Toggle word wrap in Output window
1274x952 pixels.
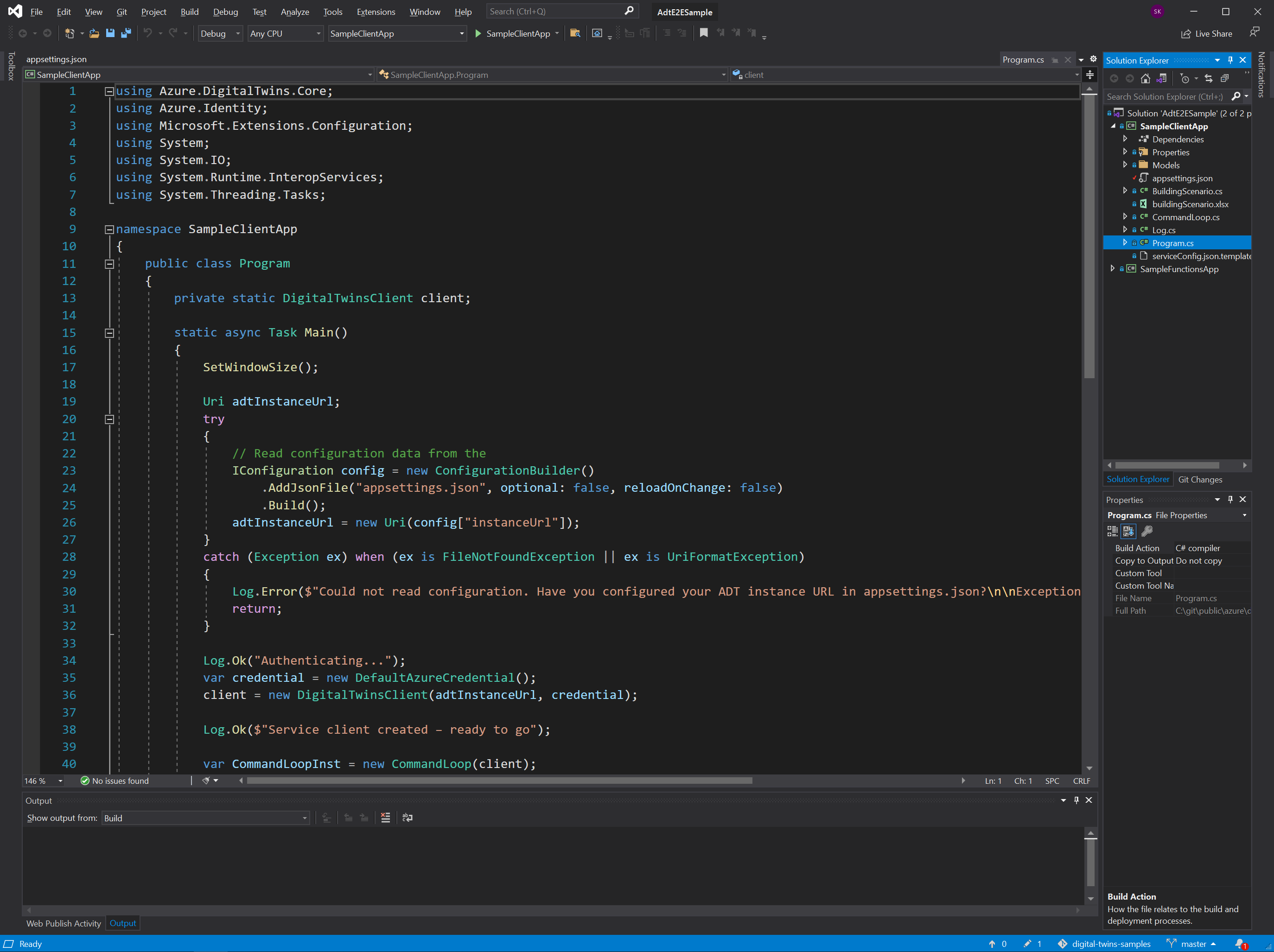tap(407, 818)
